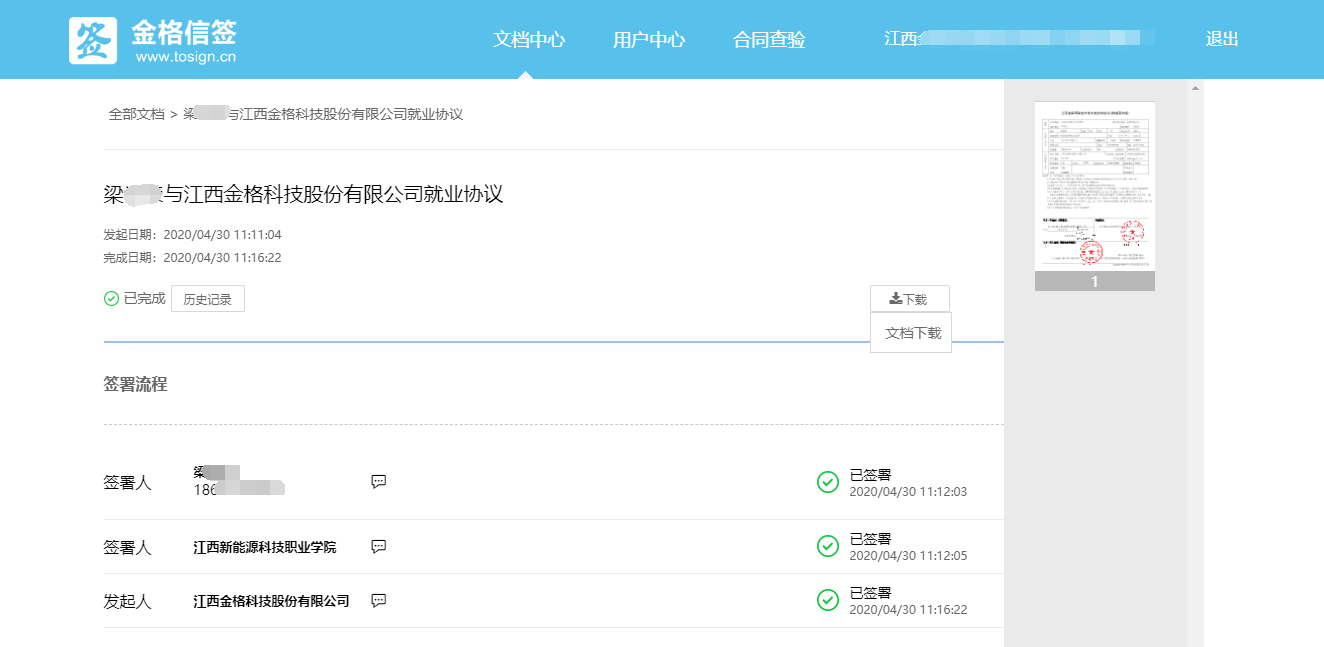The width and height of the screenshot is (1324, 647).
Task: Open comment icon beside 江西新能源科技职业学院
Action: point(379,547)
